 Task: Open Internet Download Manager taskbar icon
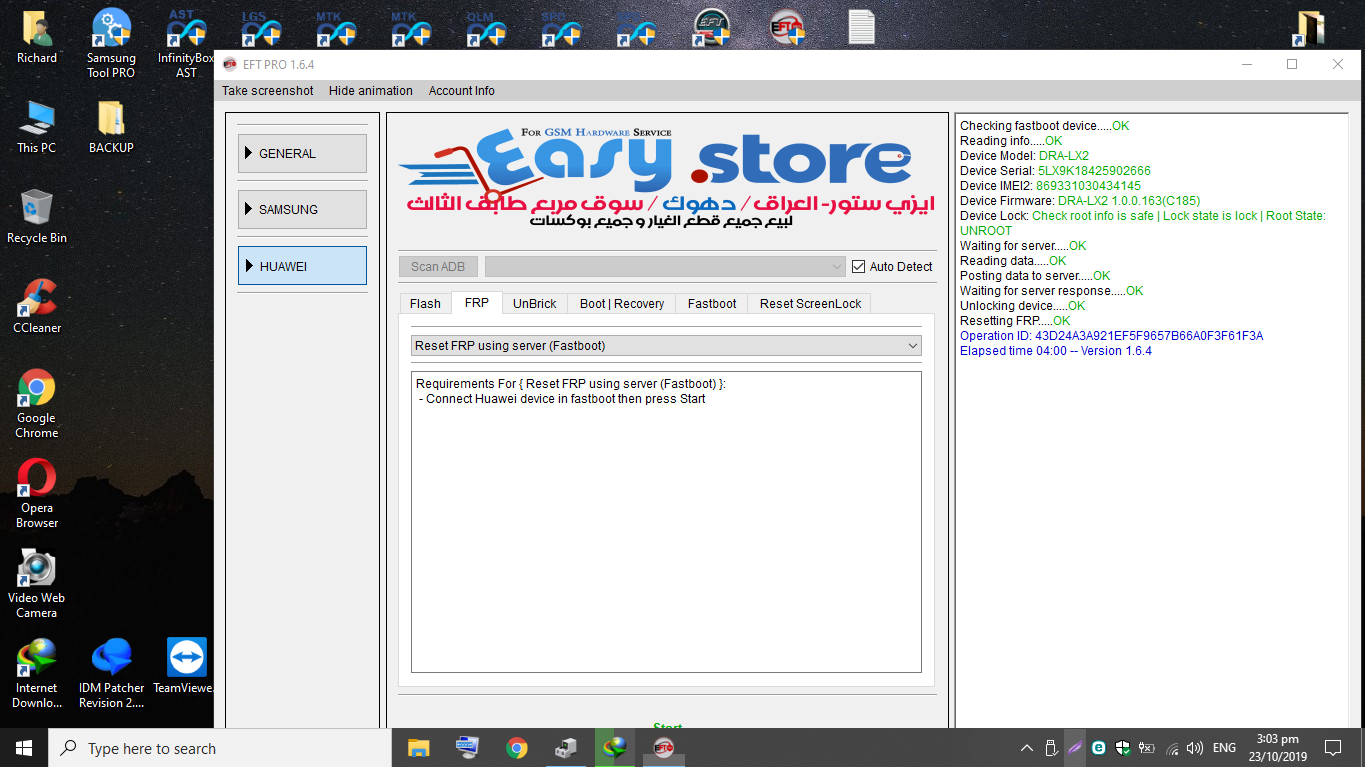pyautogui.click(x=614, y=748)
